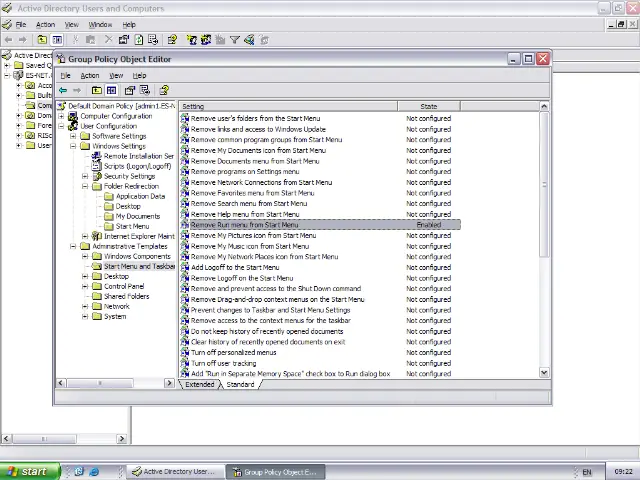This screenshot has width=640, height=480.
Task: Click Properties icon in Active Directory toolbar
Action: click(x=124, y=40)
